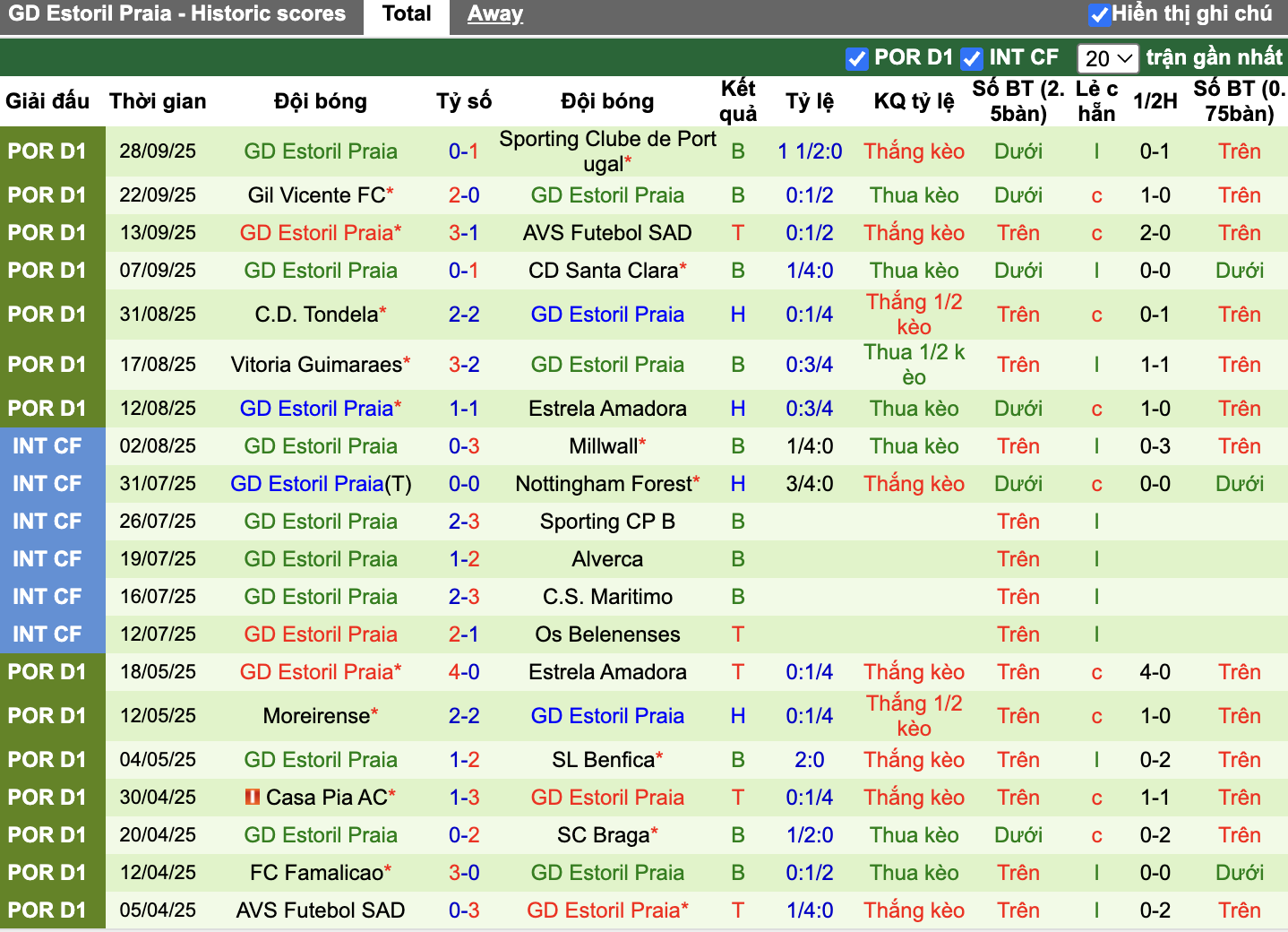Open the Estrela Amadora link on 12/08/25
Screen dimensions: 1288x932
(x=607, y=409)
